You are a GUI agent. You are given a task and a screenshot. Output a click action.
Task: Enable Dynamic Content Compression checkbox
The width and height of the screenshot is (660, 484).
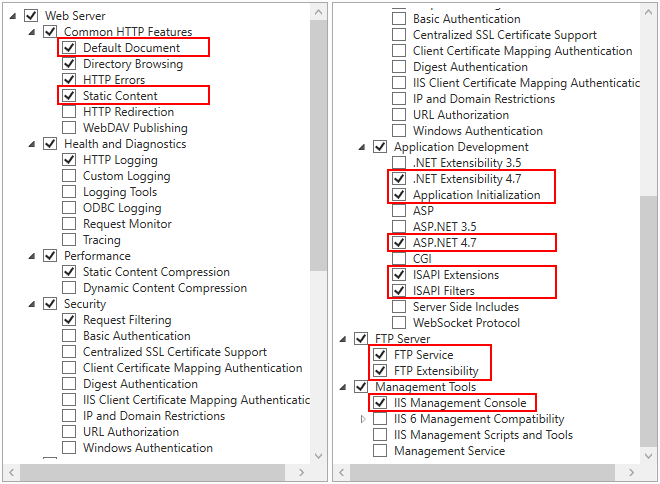coord(69,288)
